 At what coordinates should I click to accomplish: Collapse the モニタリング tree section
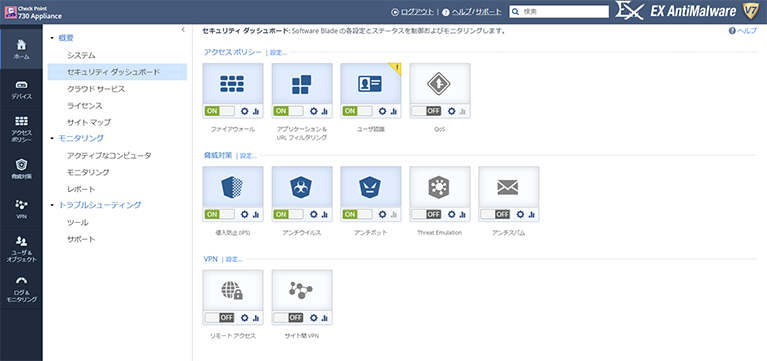(52, 138)
